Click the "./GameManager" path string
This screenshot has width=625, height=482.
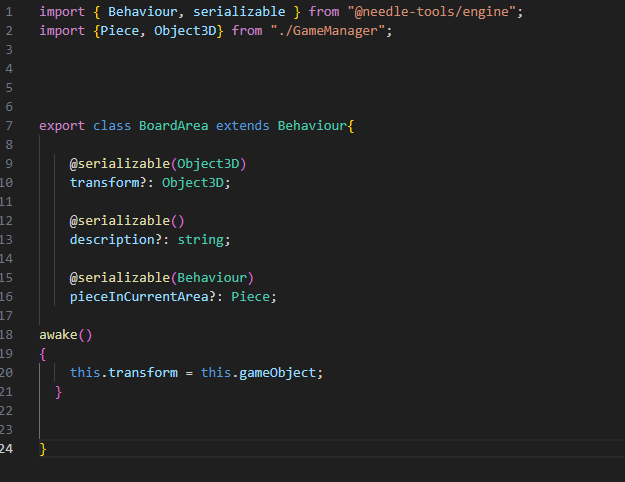[x=328, y=31]
